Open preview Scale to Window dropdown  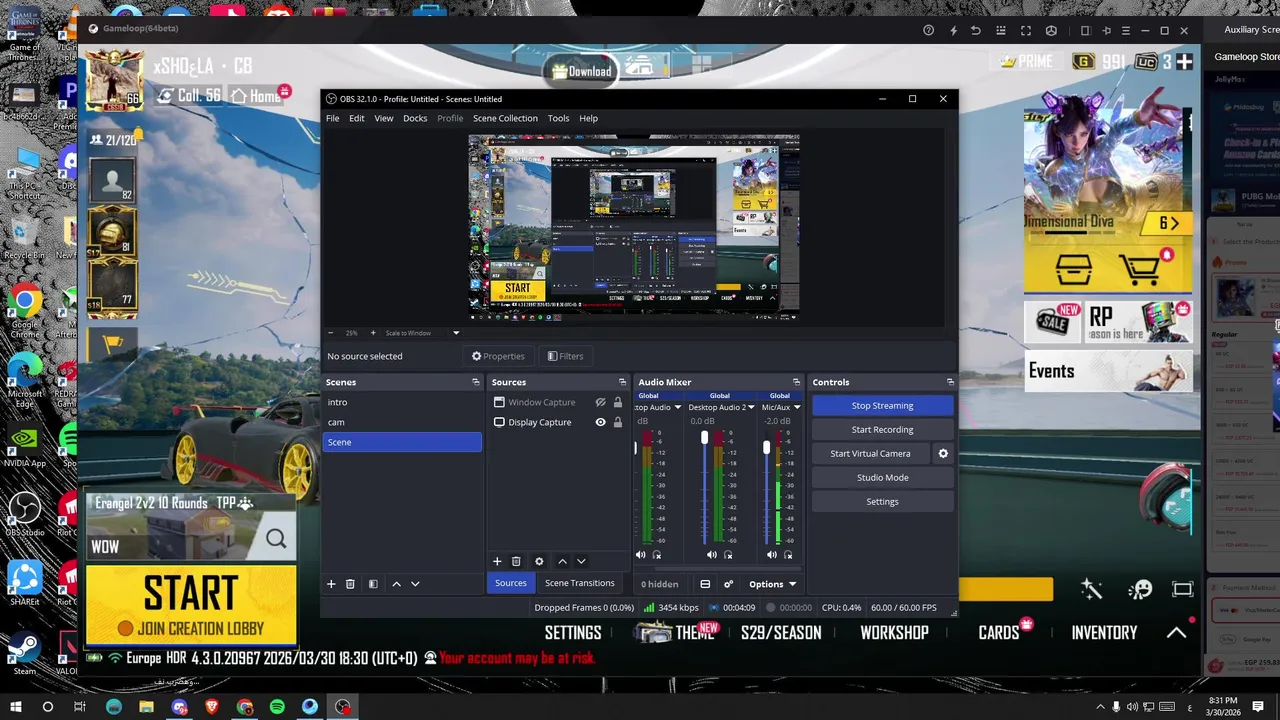pos(456,333)
